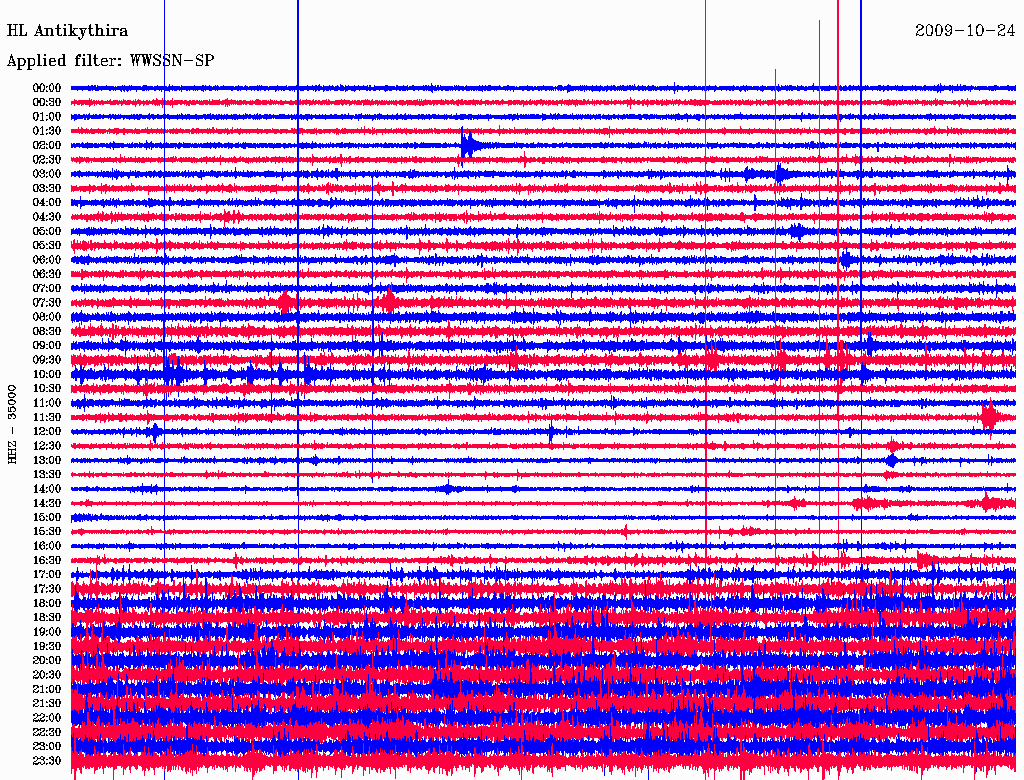Select the 22:00 time row label
Screen dimensions: 1024x780
pyautogui.click(x=47, y=718)
